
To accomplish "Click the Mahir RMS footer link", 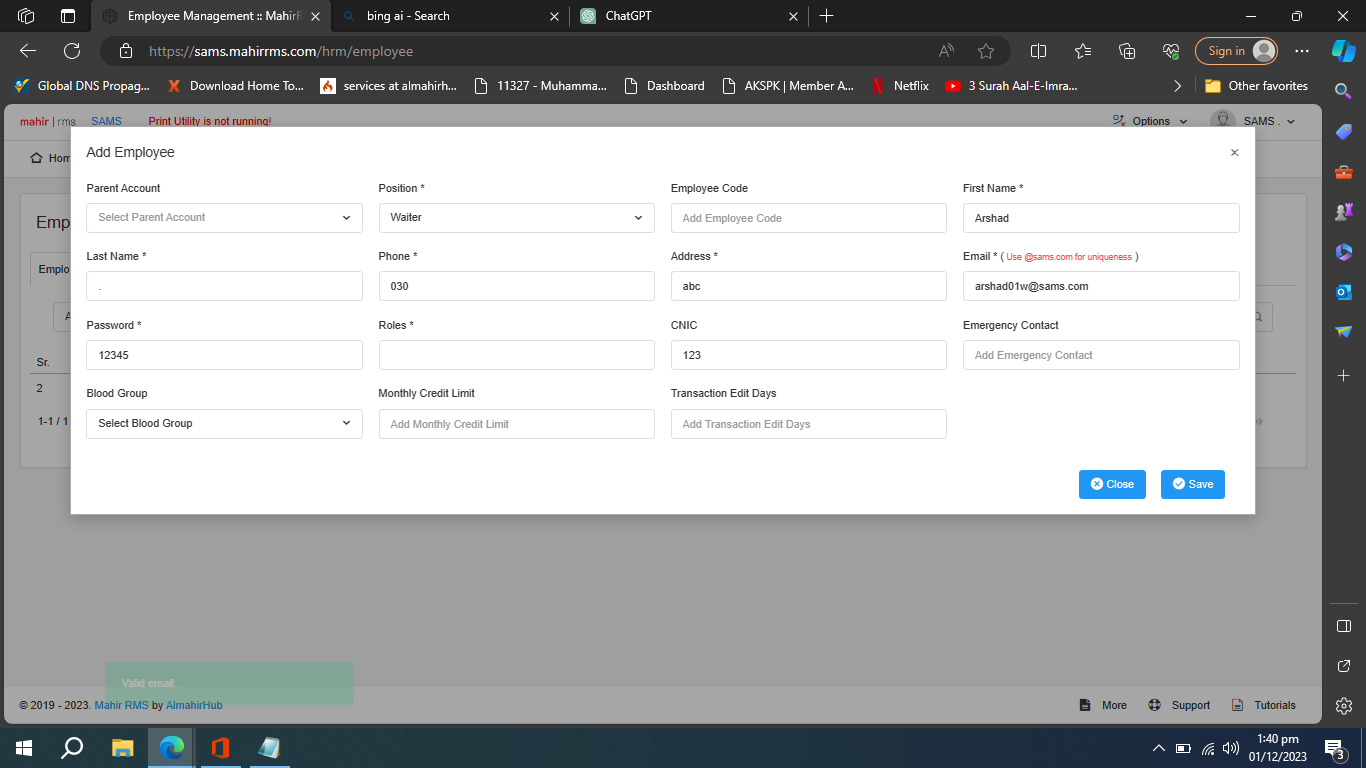I will pyautogui.click(x=121, y=705).
